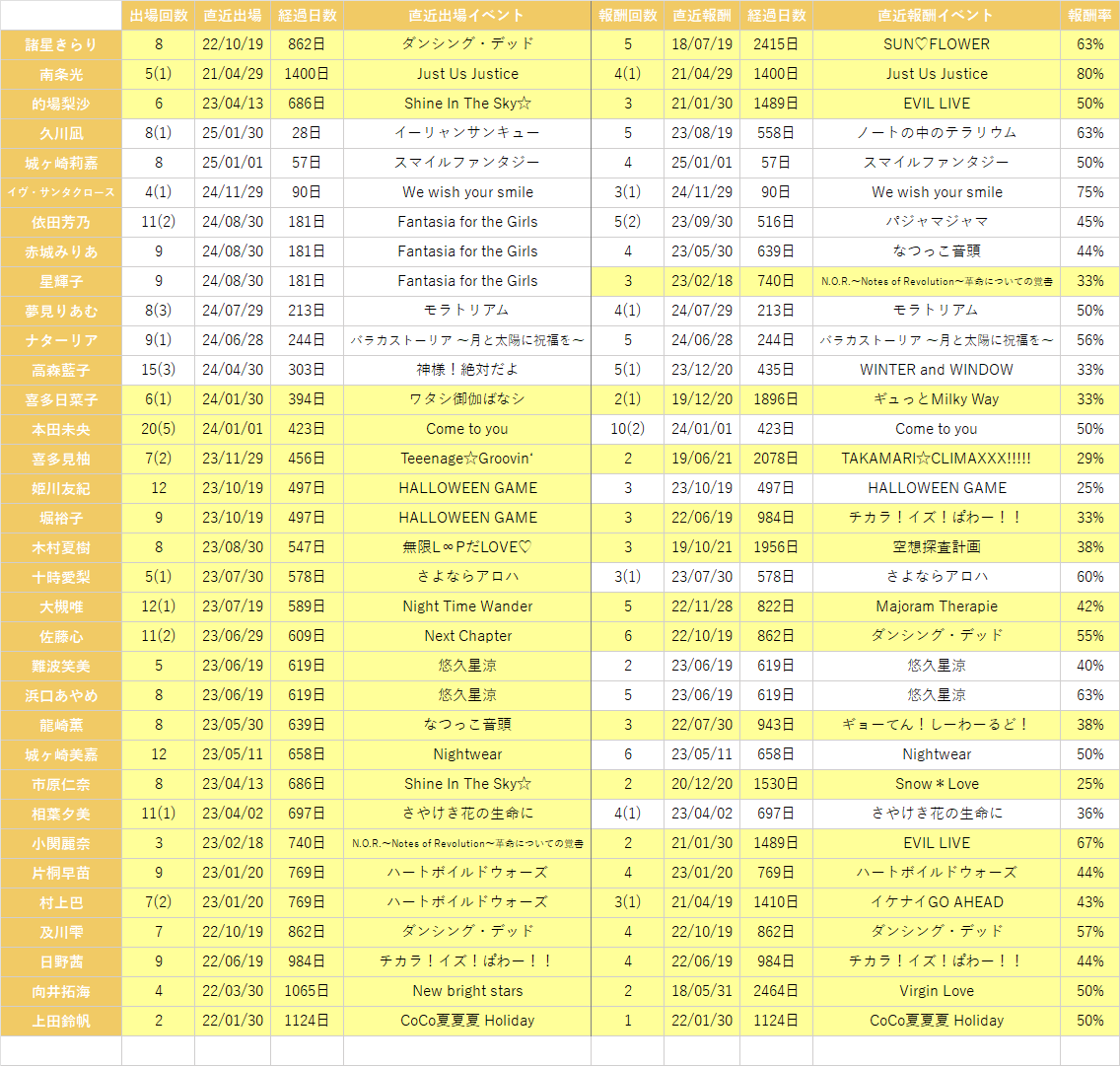The height and width of the screenshot is (1066, 1120).
Task: Select the 喜多日菜子 name cell
Action: 61,399
